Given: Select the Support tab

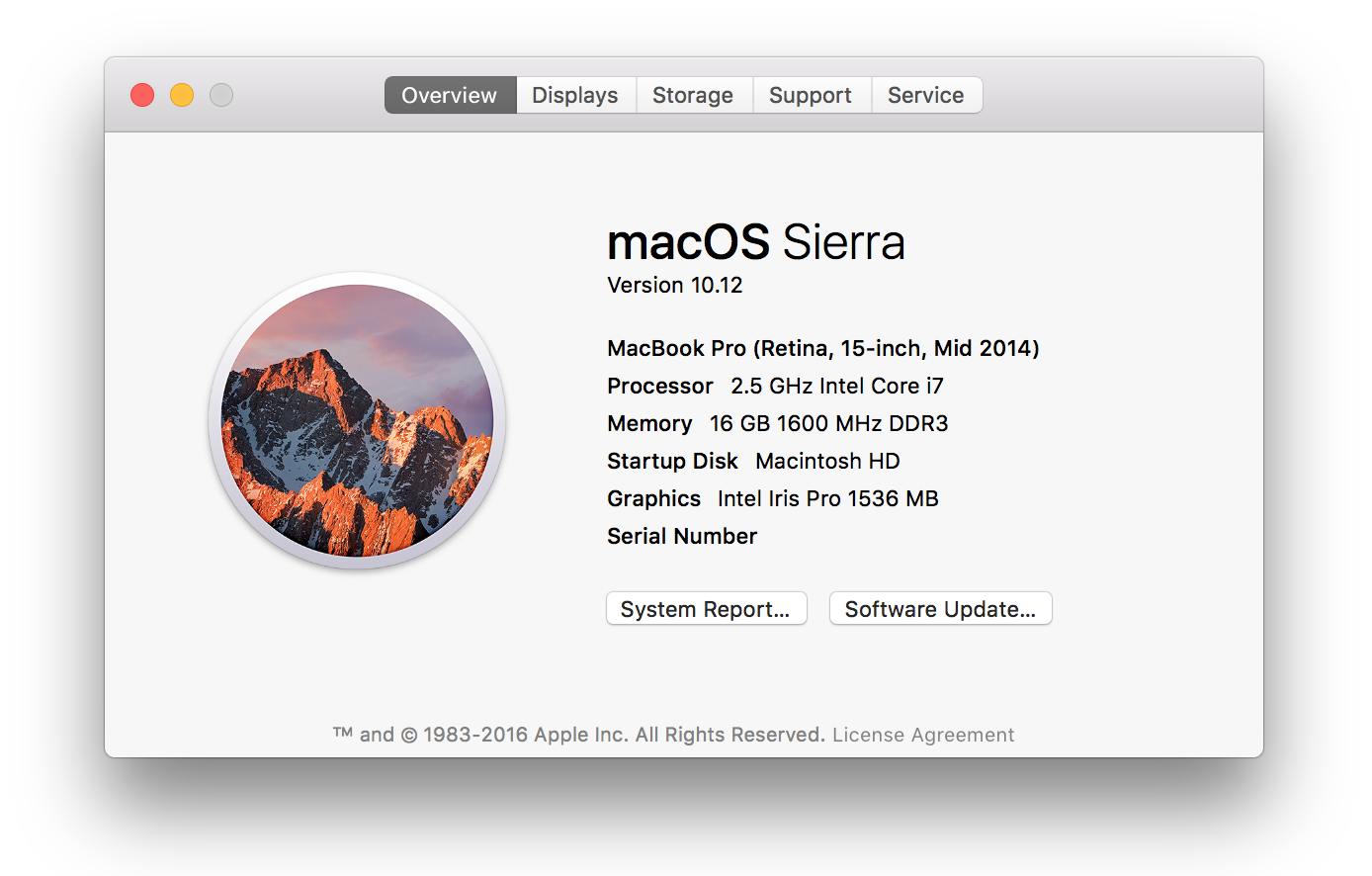Looking at the screenshot, I should (x=811, y=95).
